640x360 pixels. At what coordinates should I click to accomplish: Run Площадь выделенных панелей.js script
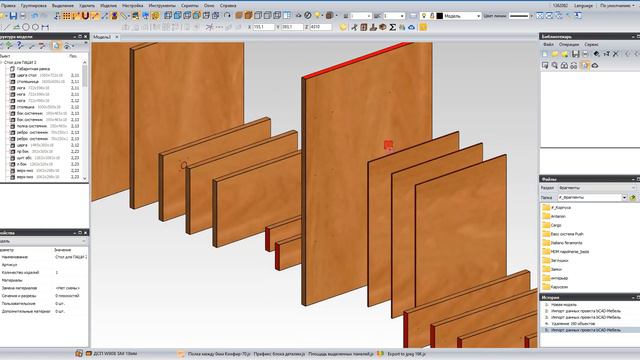coord(340,353)
